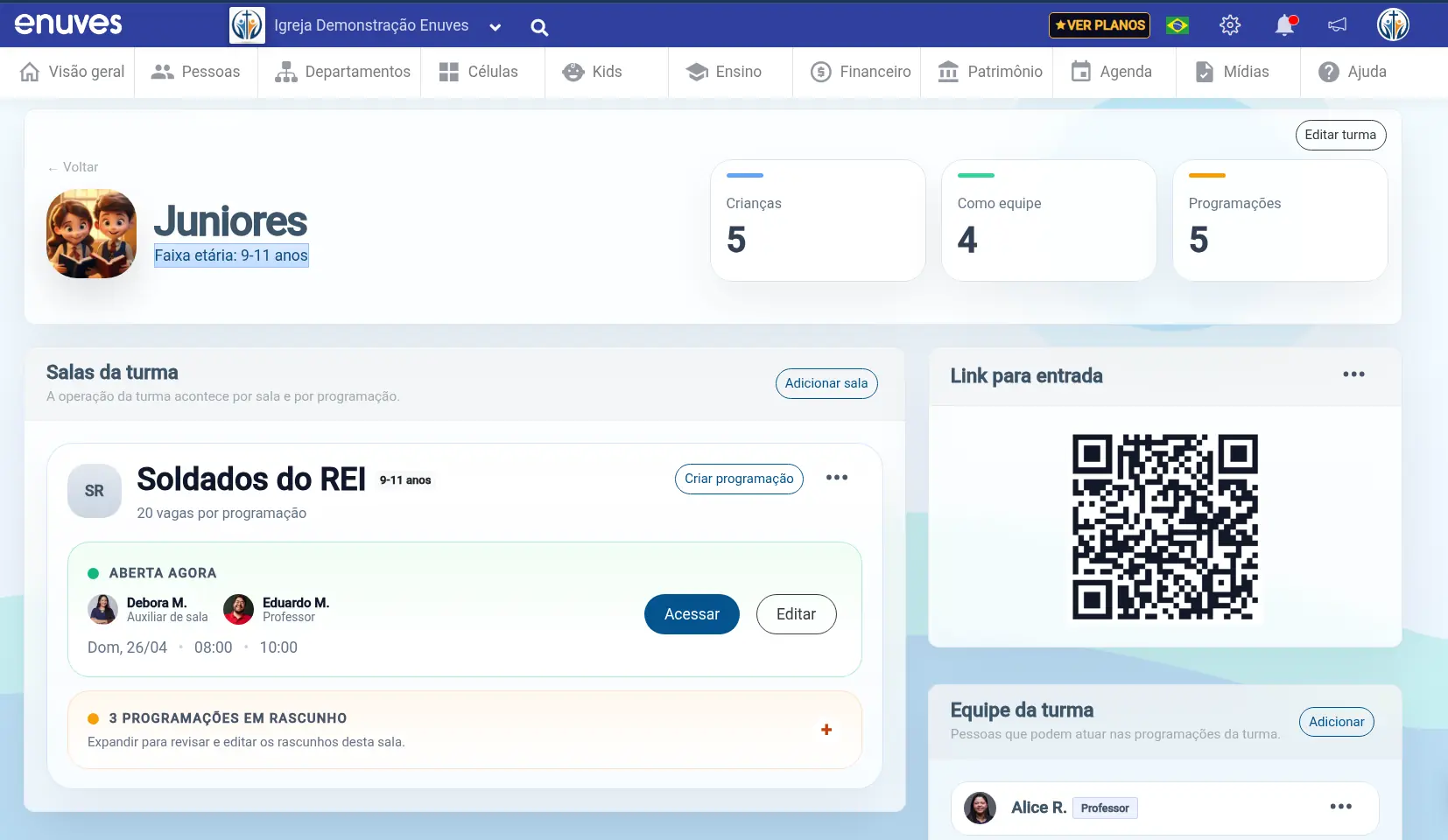1448x840 pixels.
Task: Expand the church selector dropdown arrow
Action: pos(495,27)
